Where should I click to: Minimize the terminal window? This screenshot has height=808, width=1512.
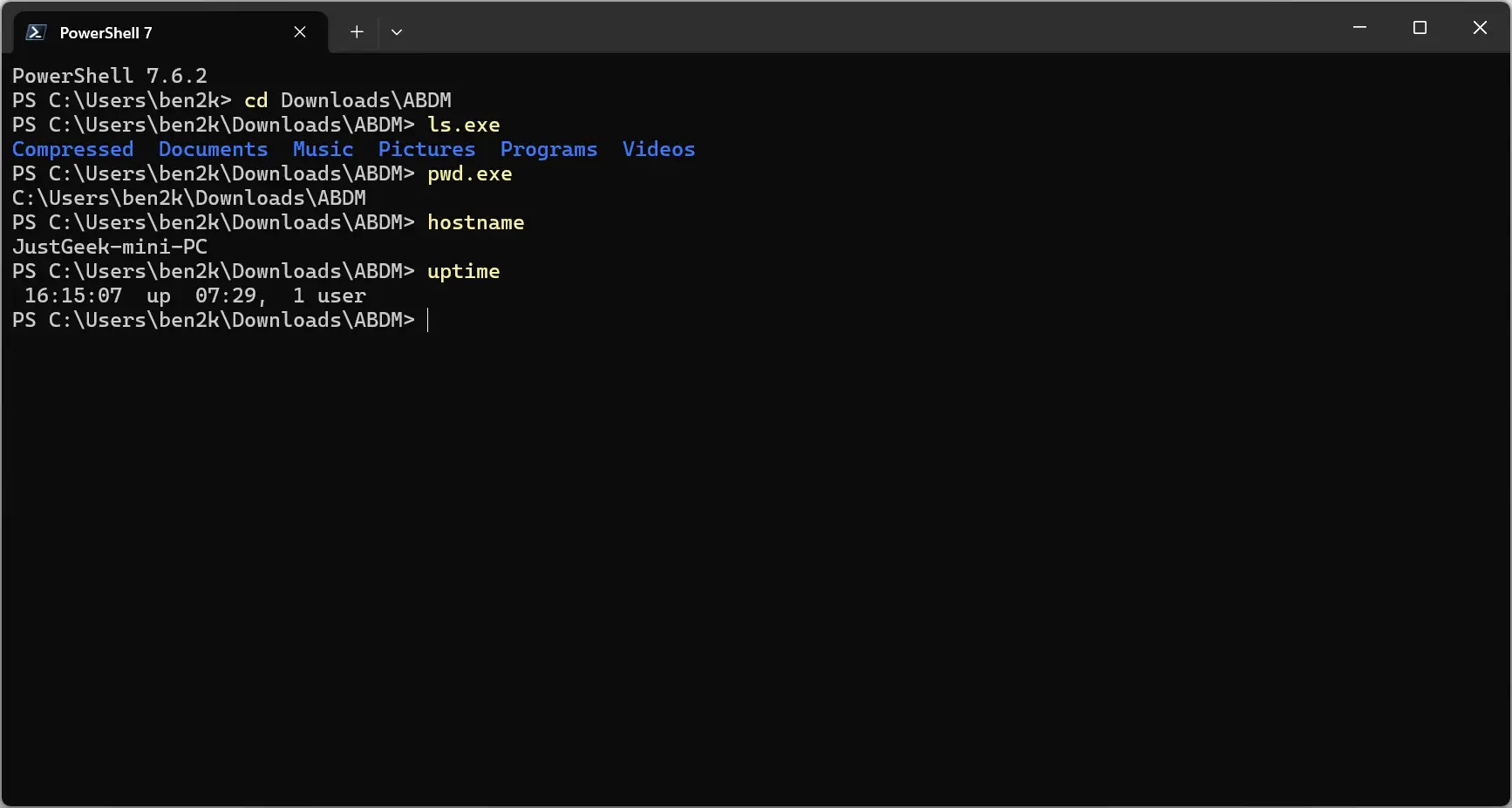1359,28
